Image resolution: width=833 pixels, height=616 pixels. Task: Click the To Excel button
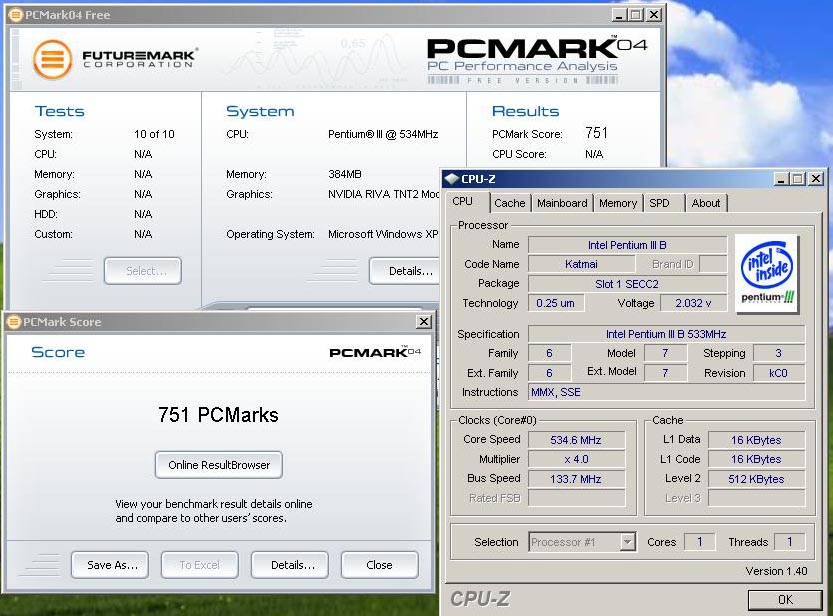[200, 565]
